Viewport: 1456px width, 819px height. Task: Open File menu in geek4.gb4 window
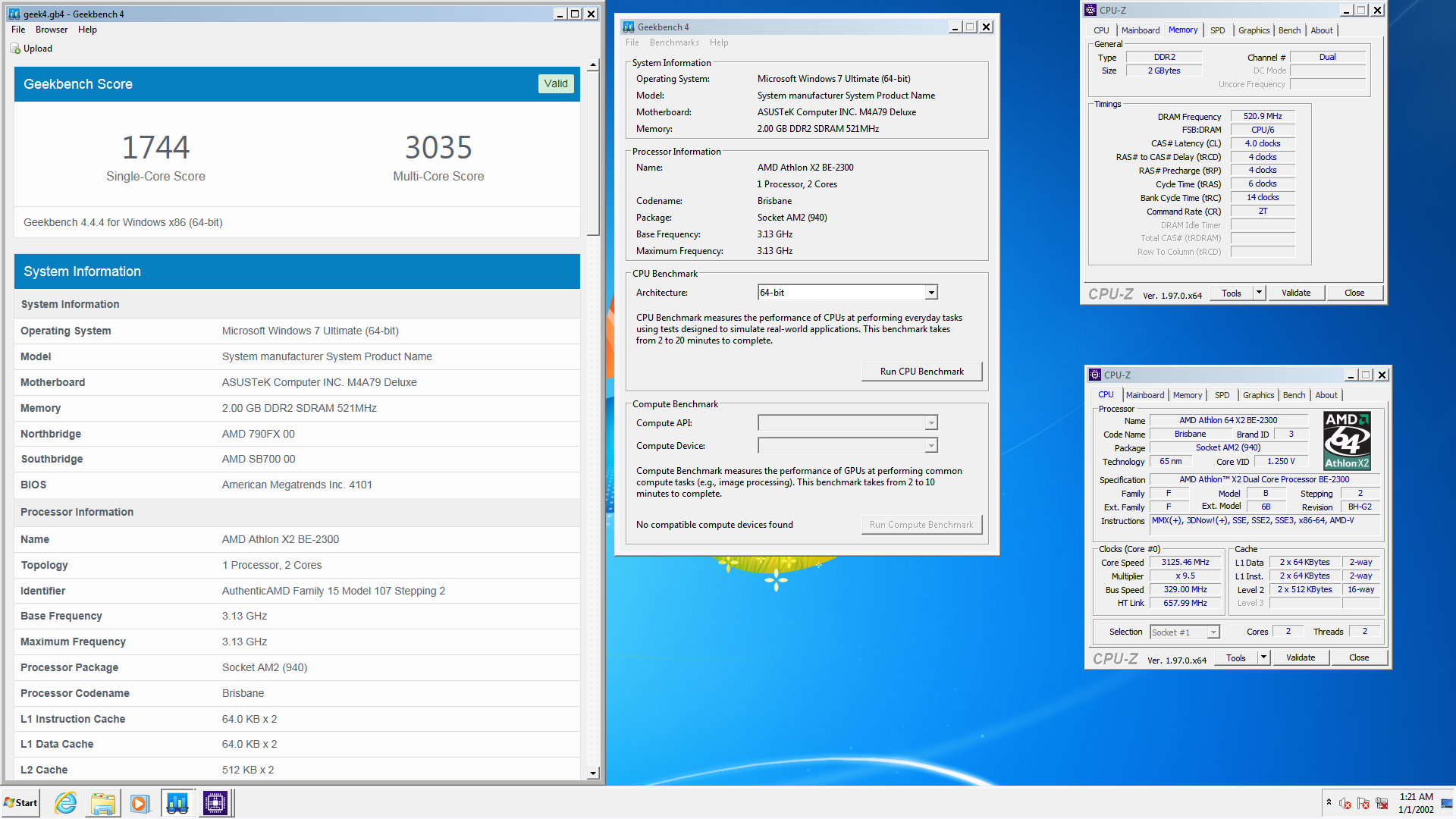[x=18, y=30]
